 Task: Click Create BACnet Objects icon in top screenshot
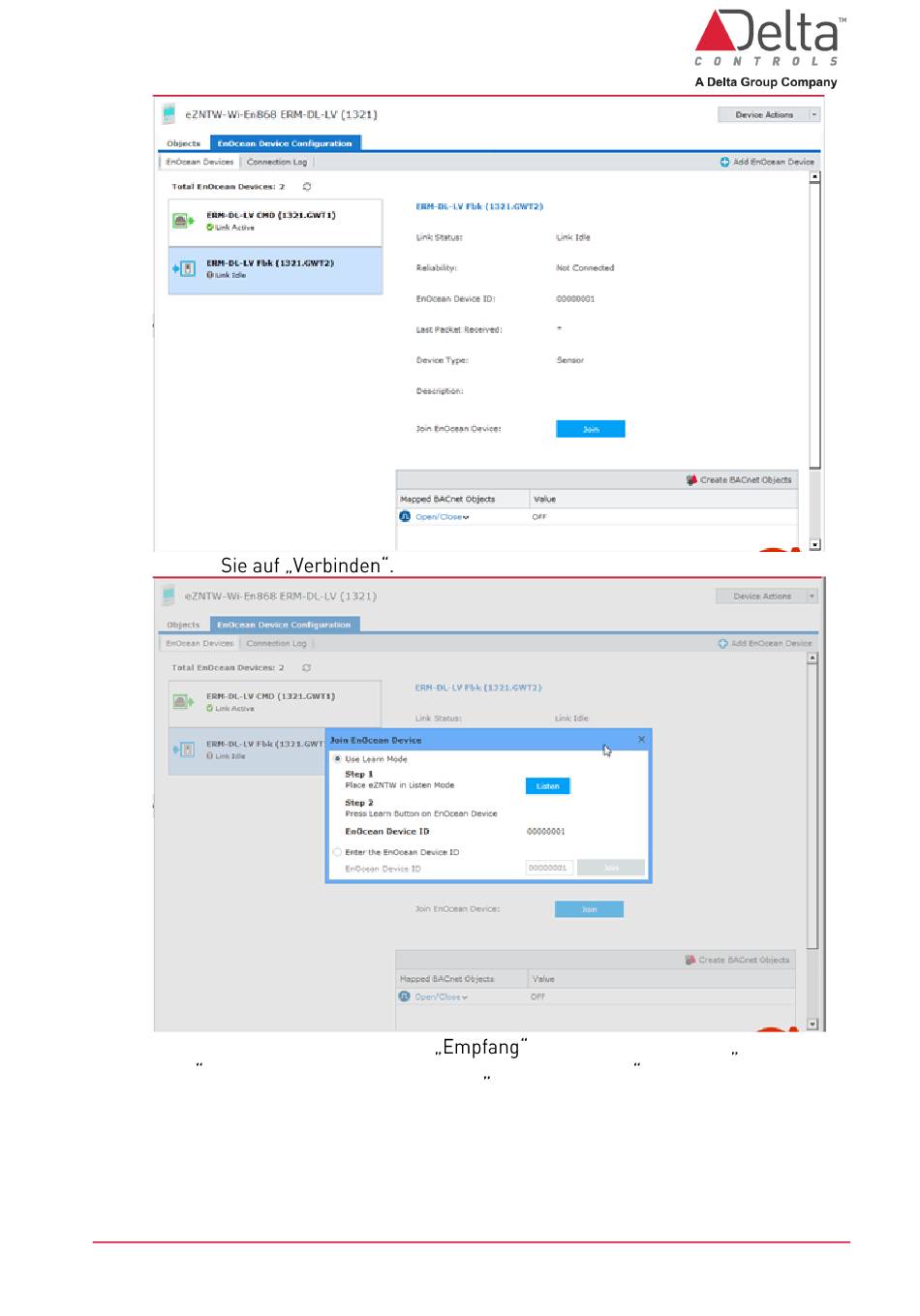(691, 479)
